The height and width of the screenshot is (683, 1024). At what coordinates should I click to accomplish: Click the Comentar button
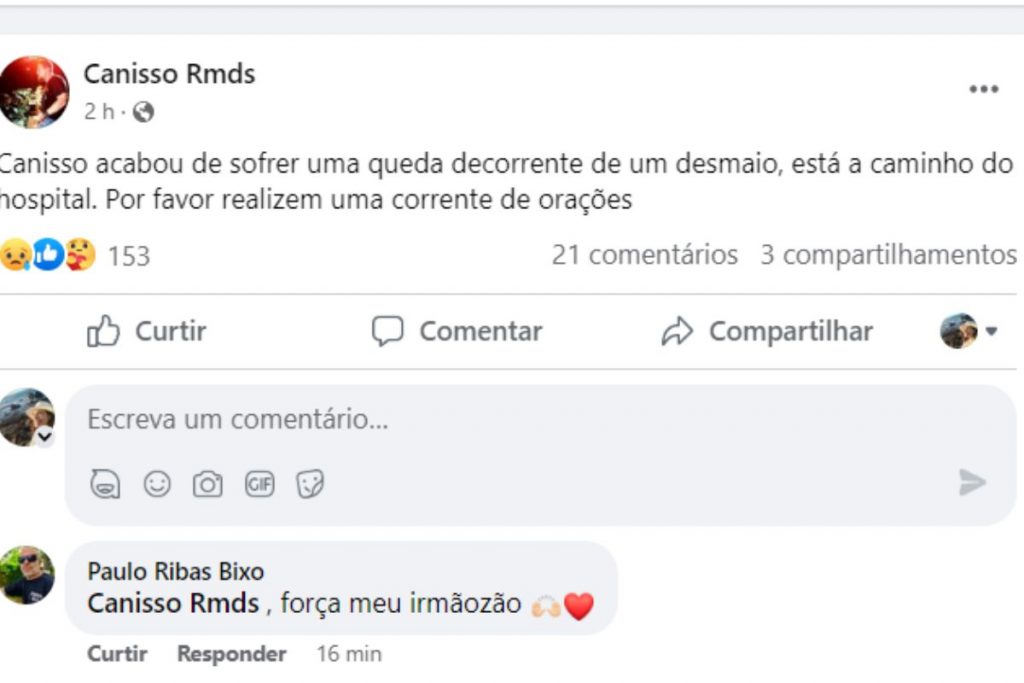[457, 331]
